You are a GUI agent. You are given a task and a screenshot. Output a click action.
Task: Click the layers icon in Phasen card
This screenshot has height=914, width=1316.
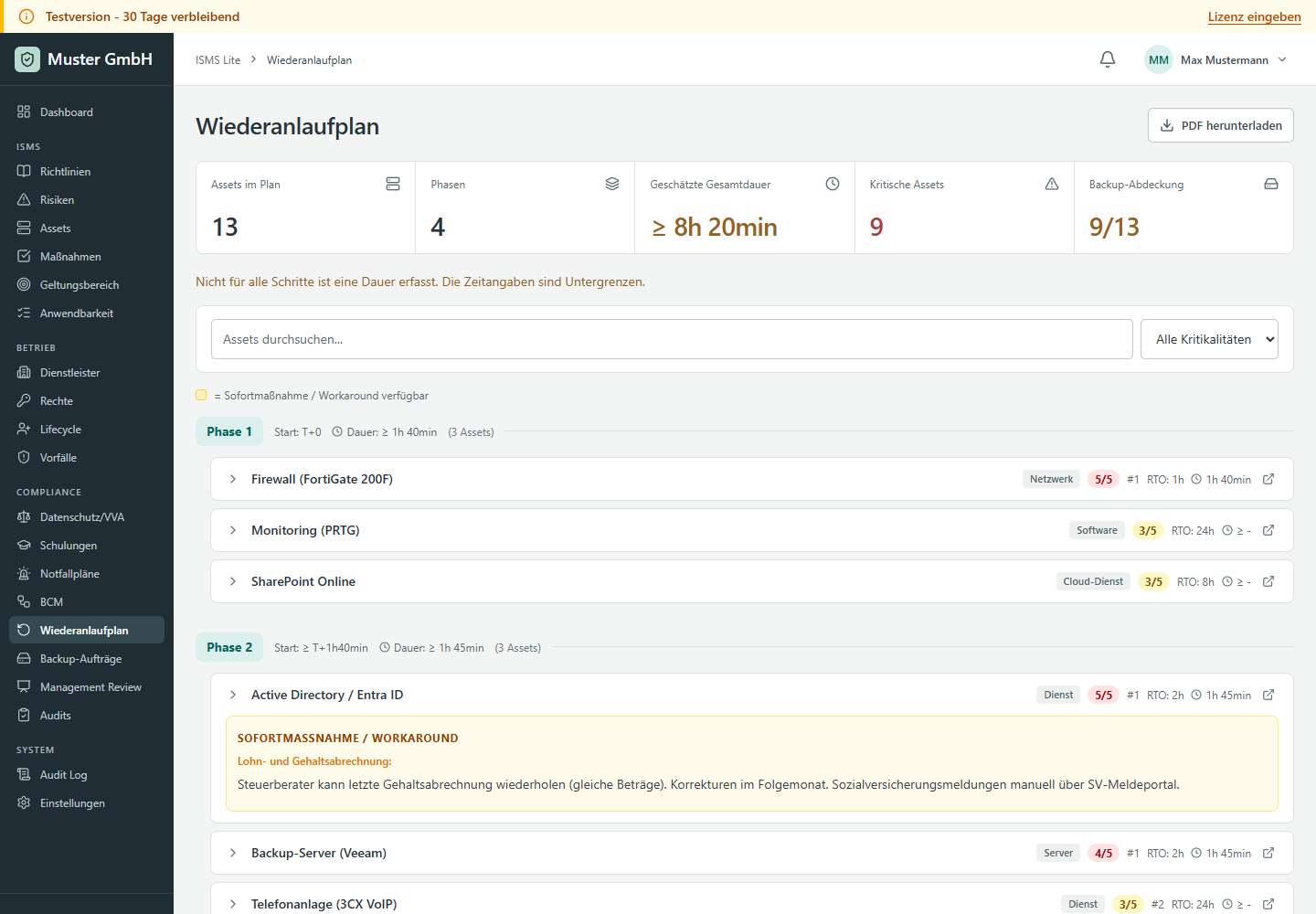click(612, 184)
